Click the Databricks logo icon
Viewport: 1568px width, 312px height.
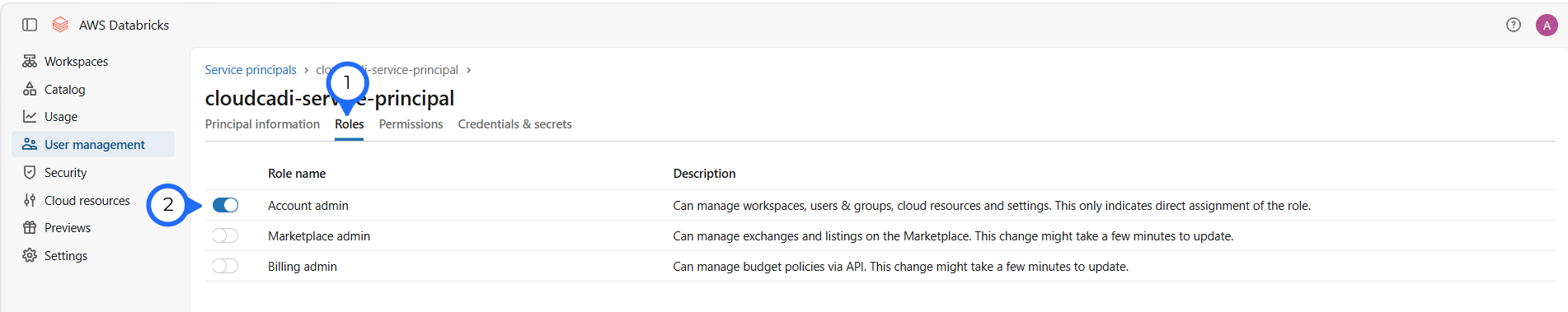pyautogui.click(x=60, y=25)
